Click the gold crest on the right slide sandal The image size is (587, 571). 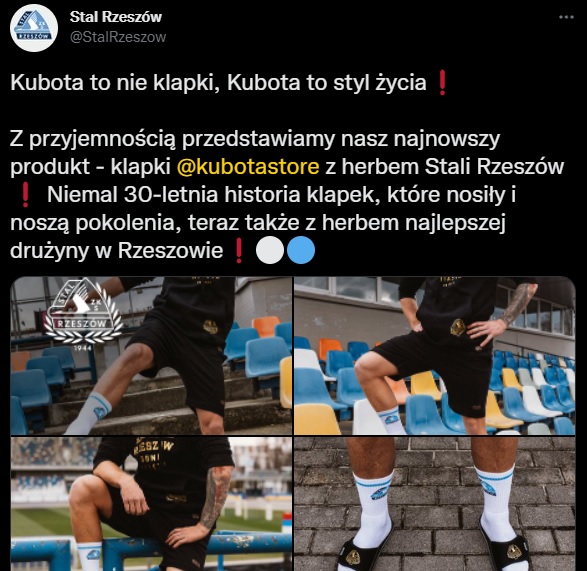513,552
